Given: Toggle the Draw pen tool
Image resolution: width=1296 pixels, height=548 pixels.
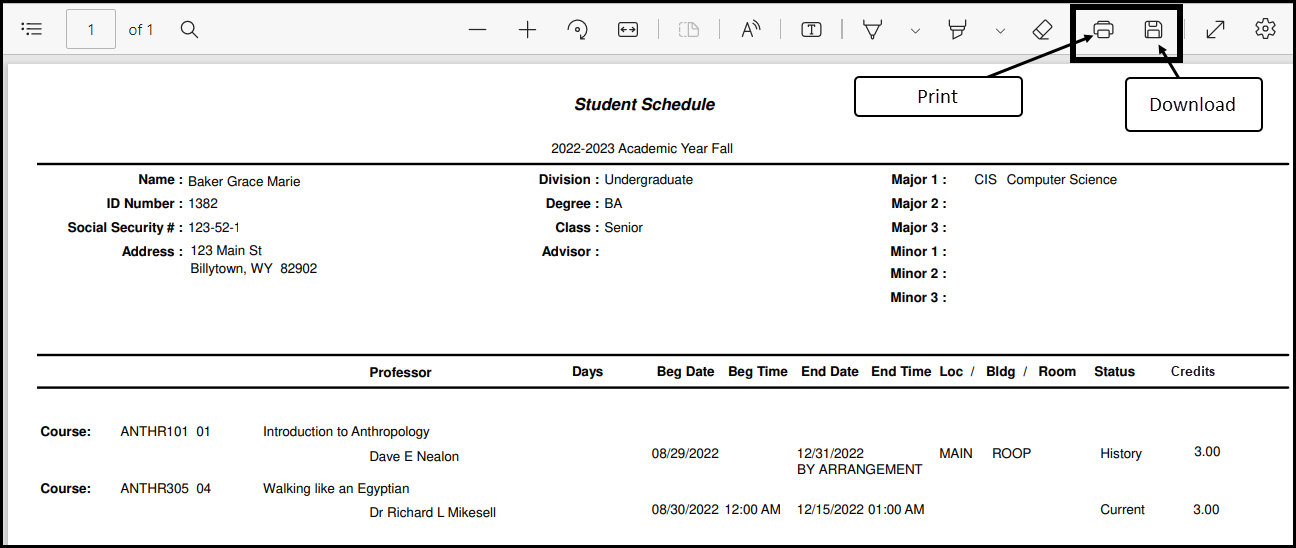Looking at the screenshot, I should click(872, 30).
